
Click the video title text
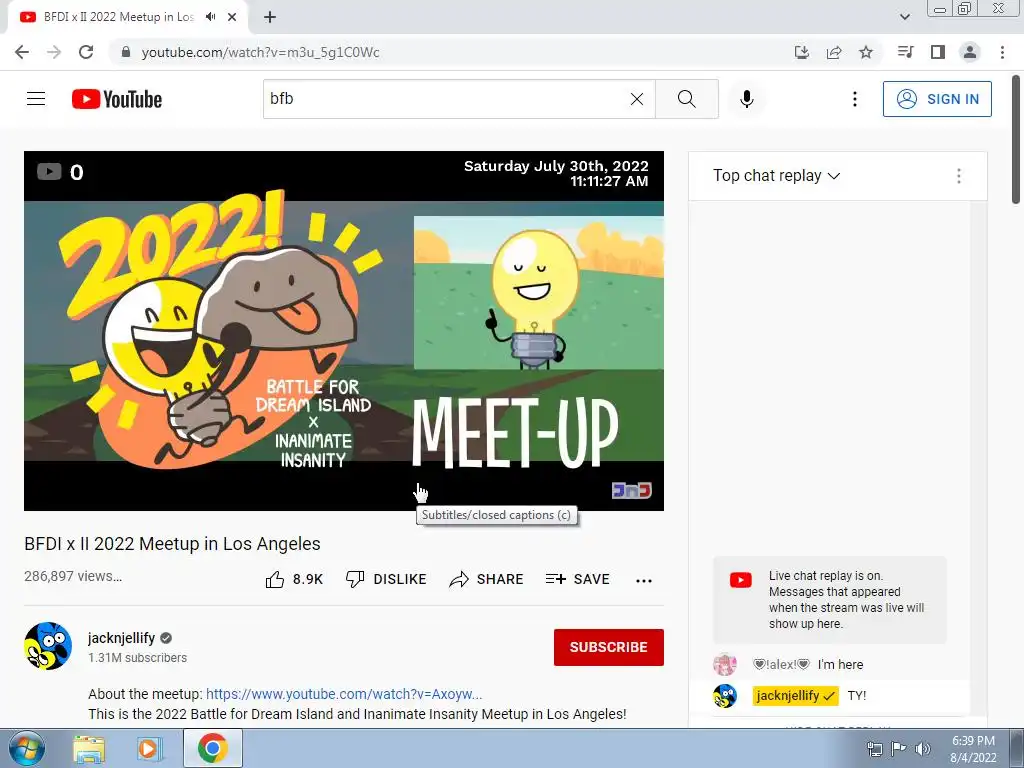click(172, 543)
